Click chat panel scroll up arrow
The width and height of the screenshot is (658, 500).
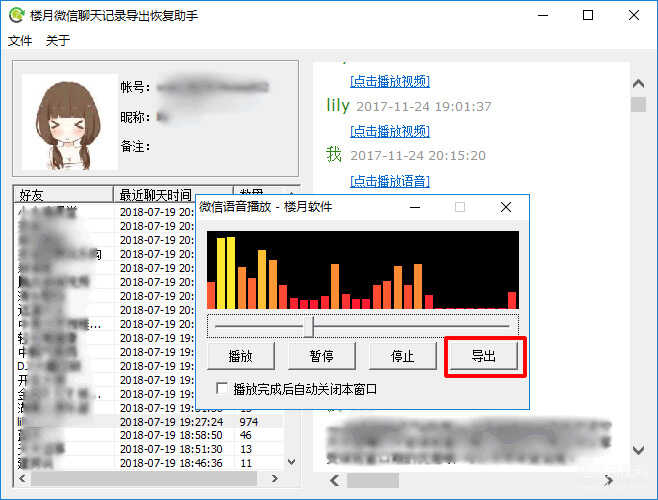coord(638,84)
